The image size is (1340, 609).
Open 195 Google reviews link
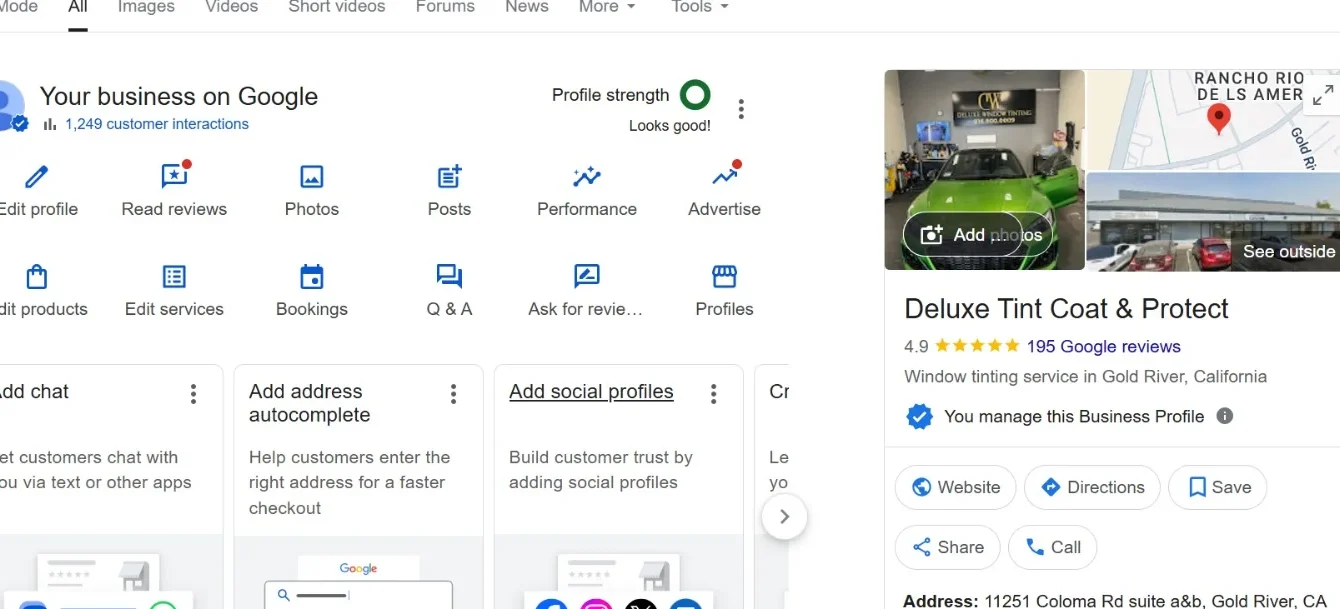pyautogui.click(x=1103, y=347)
